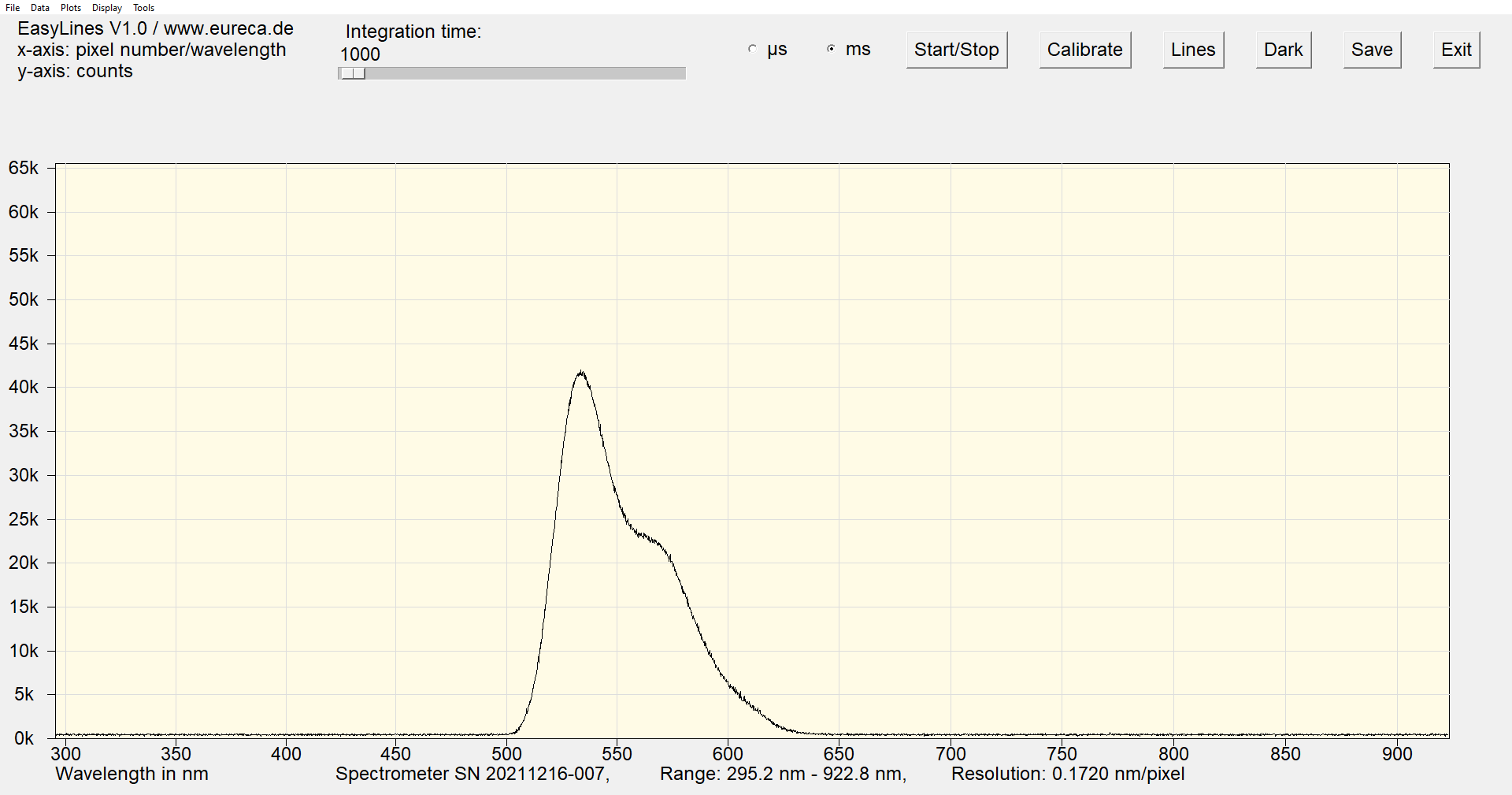Click the 0k y-axis tick label
This screenshot has height=795, width=1512.
tap(24, 738)
